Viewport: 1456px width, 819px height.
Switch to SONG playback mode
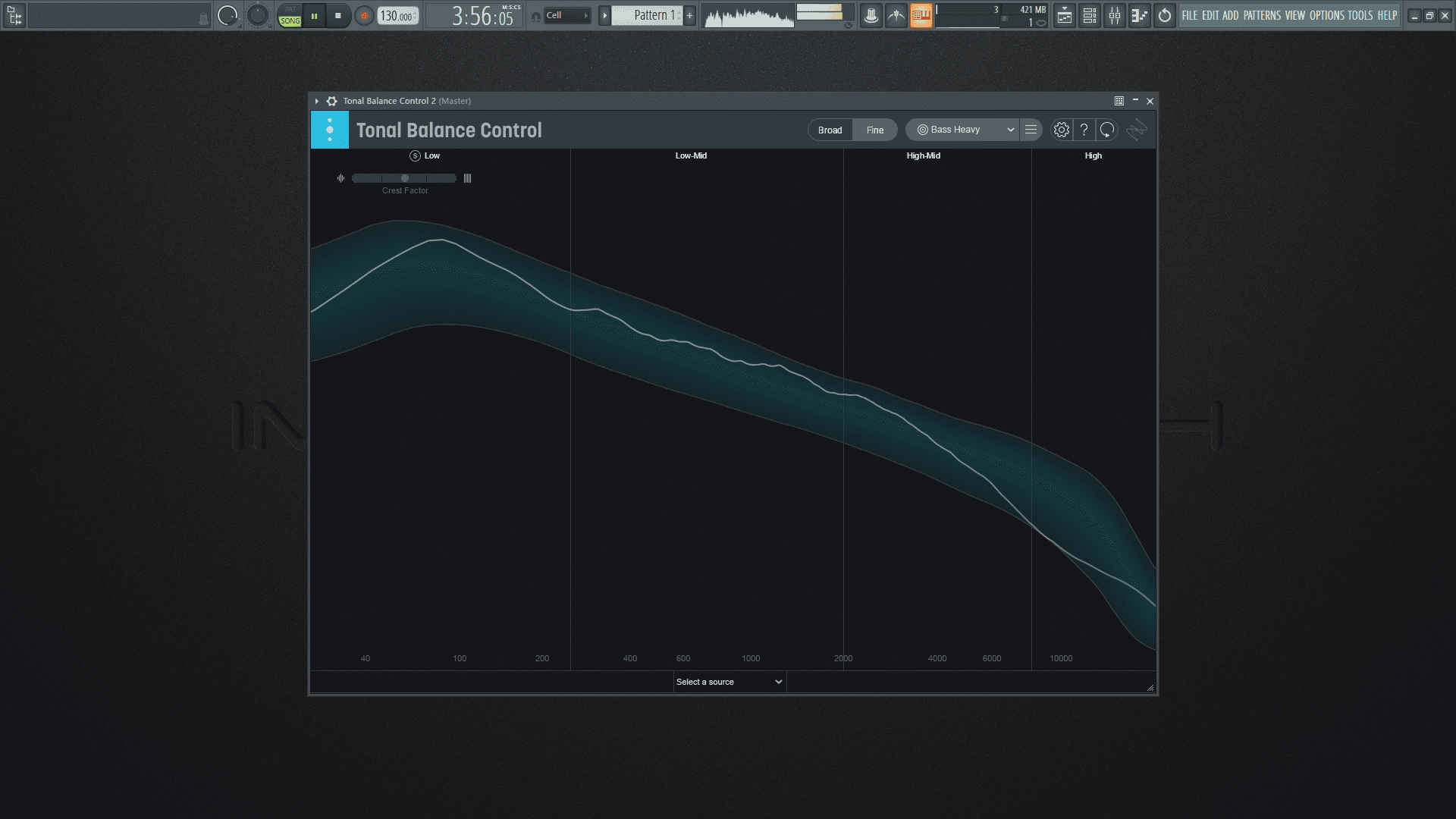pyautogui.click(x=290, y=21)
